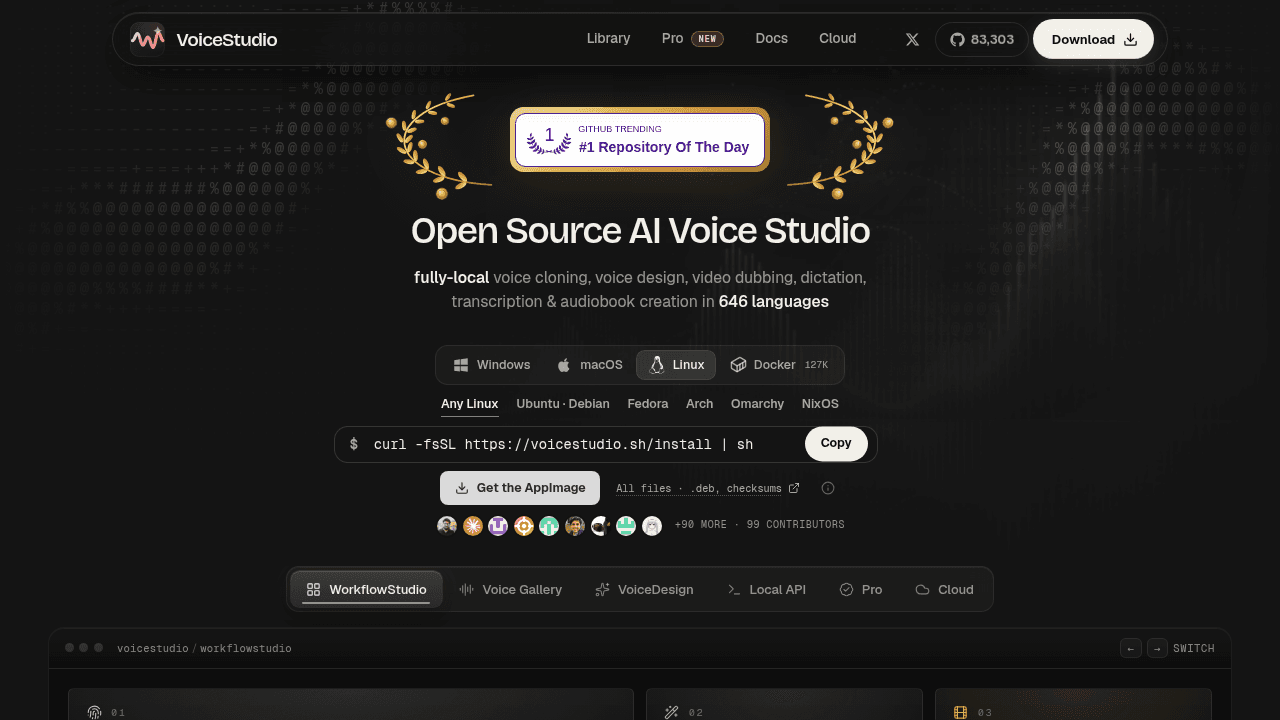Choose the Ubuntu · Debian distro option
This screenshot has width=1280, height=720.
pos(563,404)
